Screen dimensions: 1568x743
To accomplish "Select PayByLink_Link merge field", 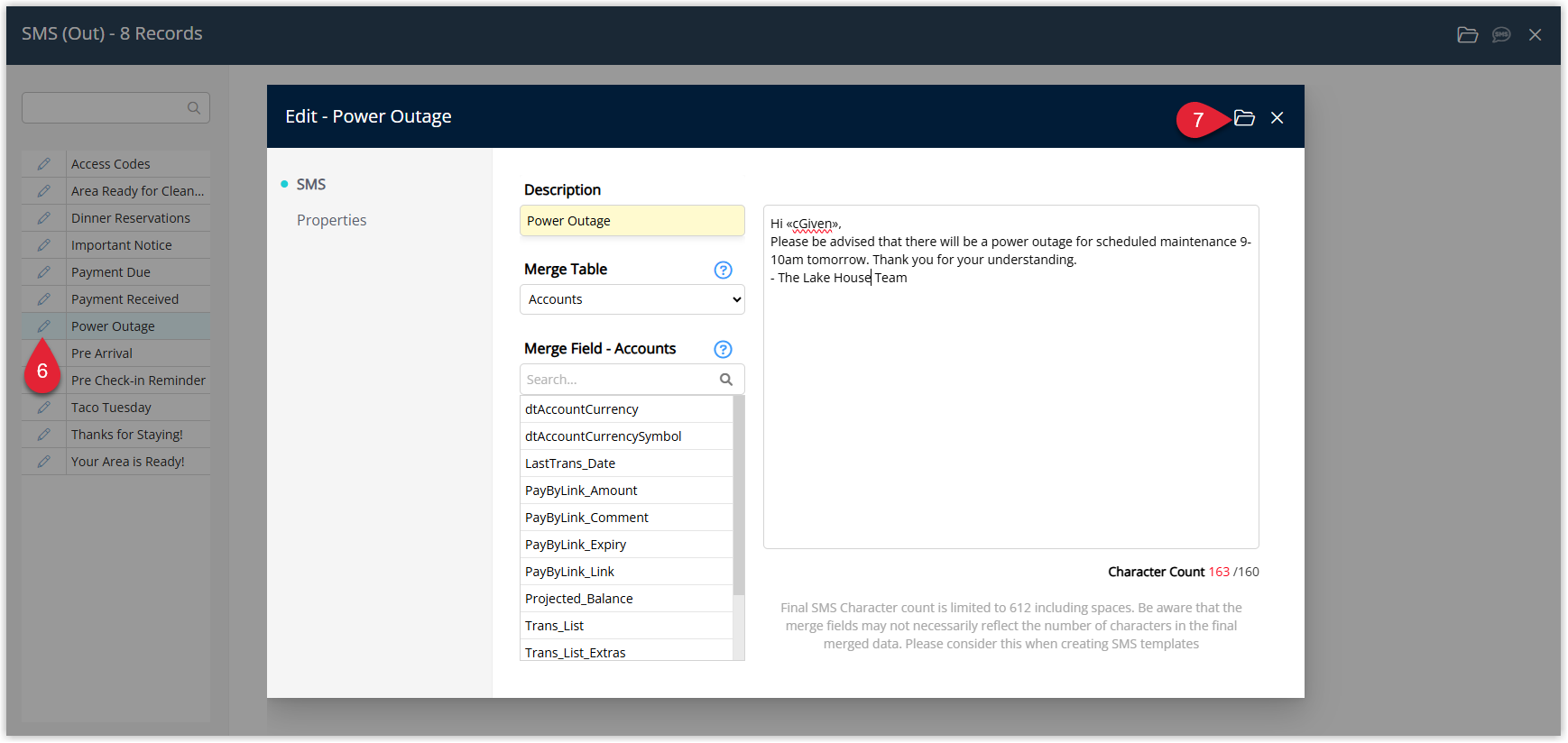I will pyautogui.click(x=626, y=572).
